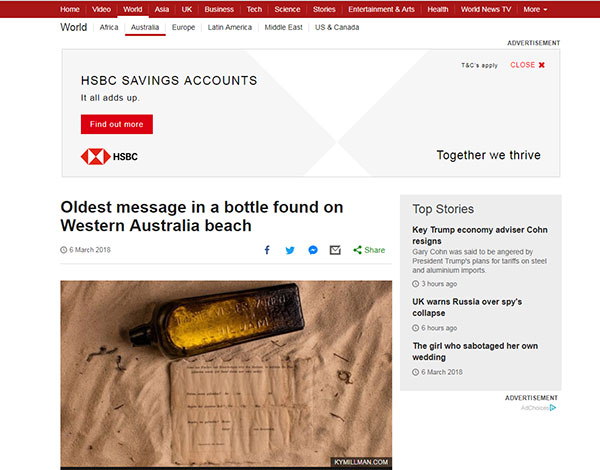The height and width of the screenshot is (470, 600).
Task: Open the Key Trump economy adviser Cohn story
Action: 480,235
